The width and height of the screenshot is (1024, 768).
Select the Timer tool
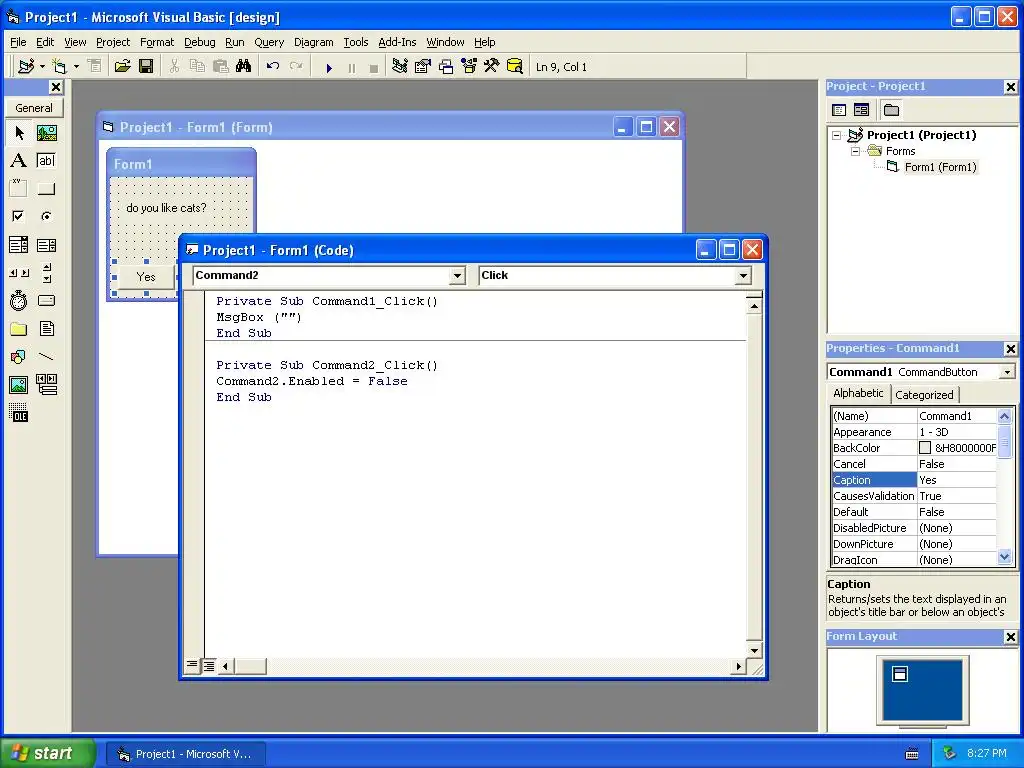(x=19, y=300)
